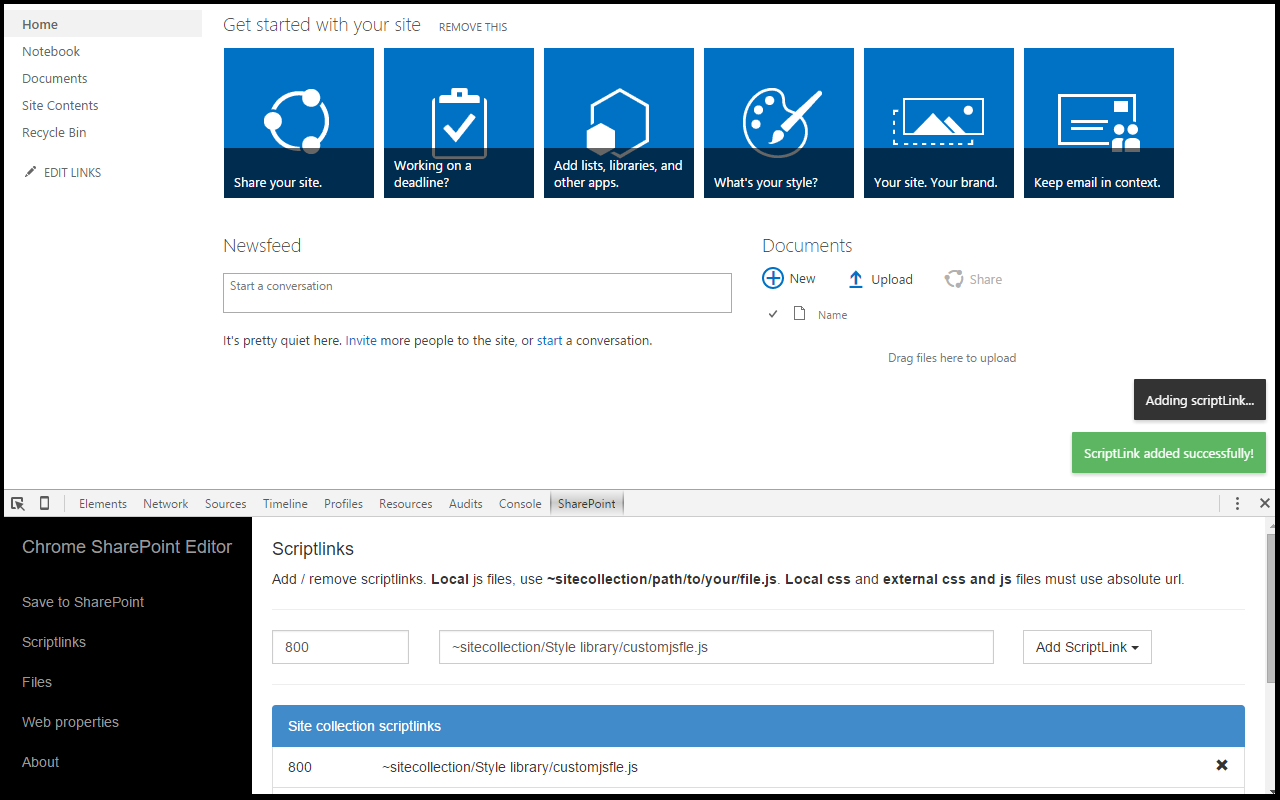
Task: Click the Invite link in Newsfeed
Action: click(x=361, y=340)
